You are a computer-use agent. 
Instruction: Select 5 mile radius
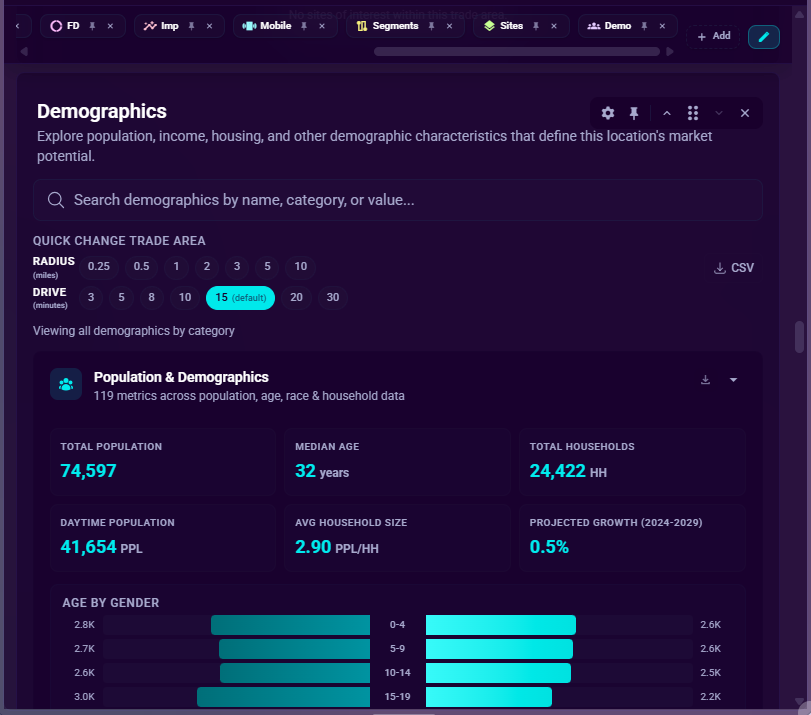click(267, 266)
